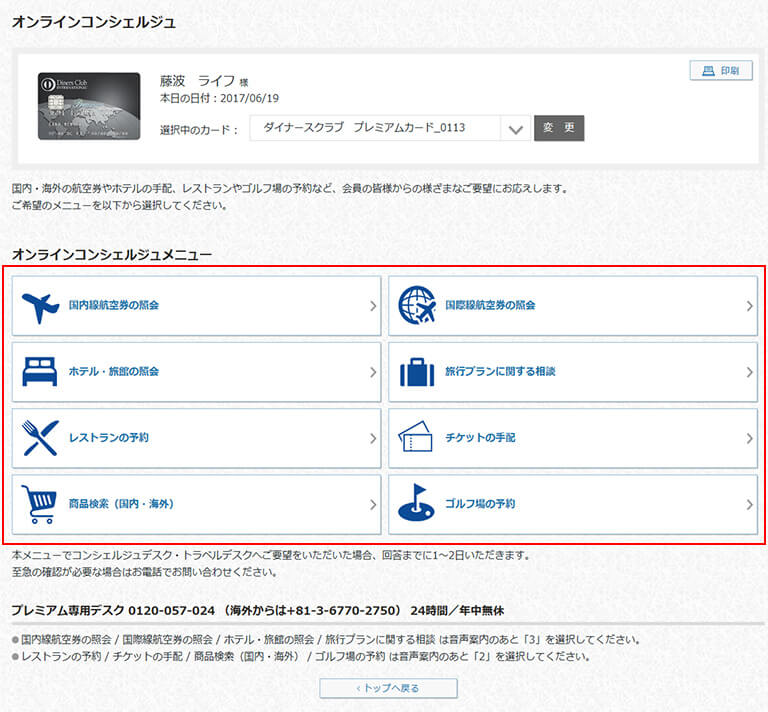The width and height of the screenshot is (768, 712).
Task: Click the ticket icon for ticket arrangements
Action: (x=417, y=438)
